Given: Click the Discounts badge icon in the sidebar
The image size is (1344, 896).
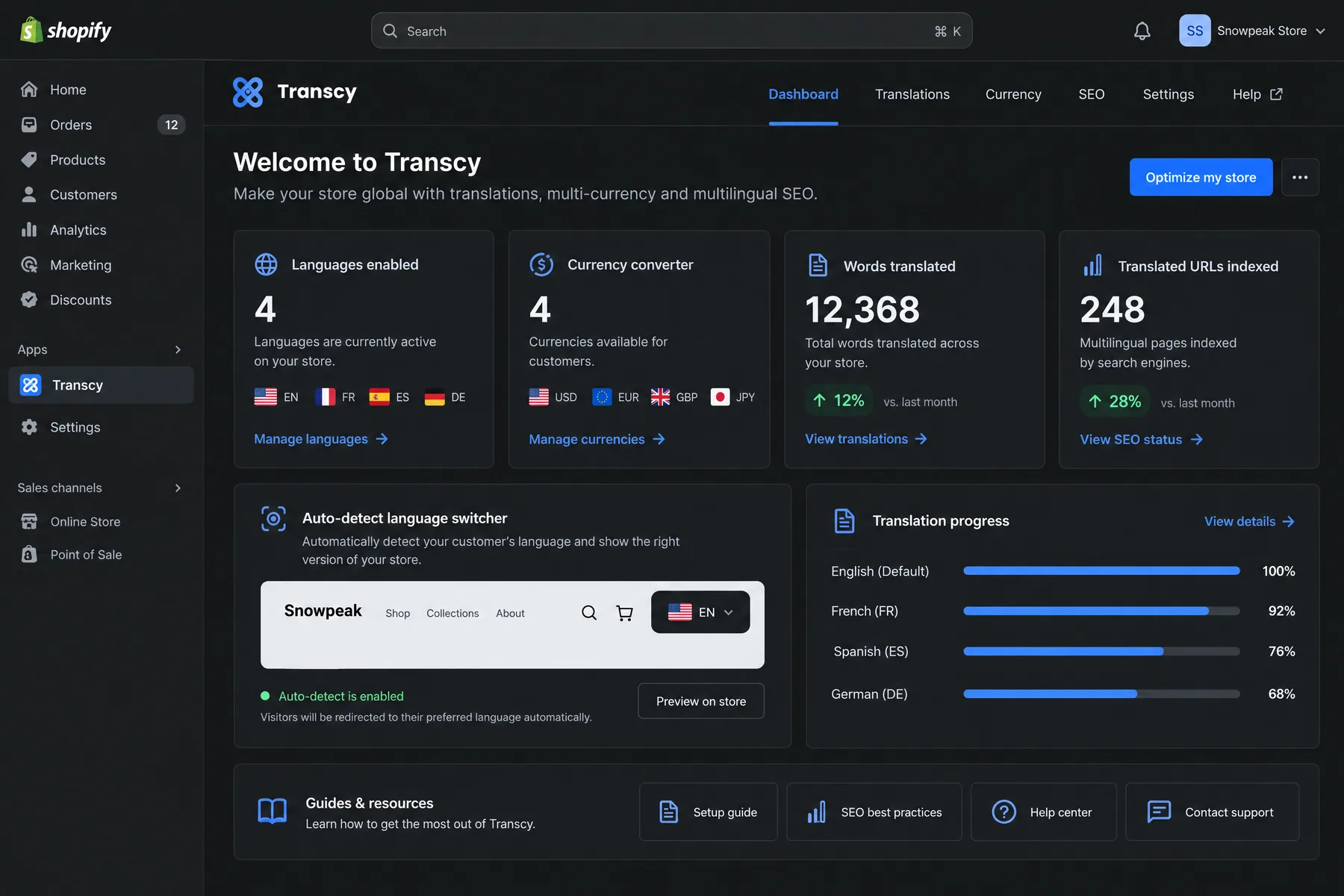Looking at the screenshot, I should [29, 299].
